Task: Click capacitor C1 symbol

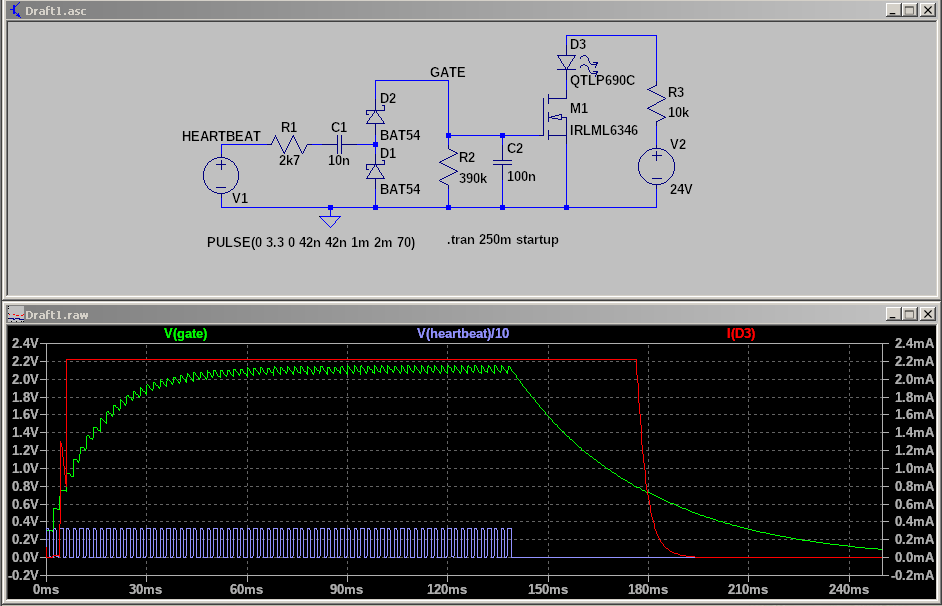Action: pos(339,145)
